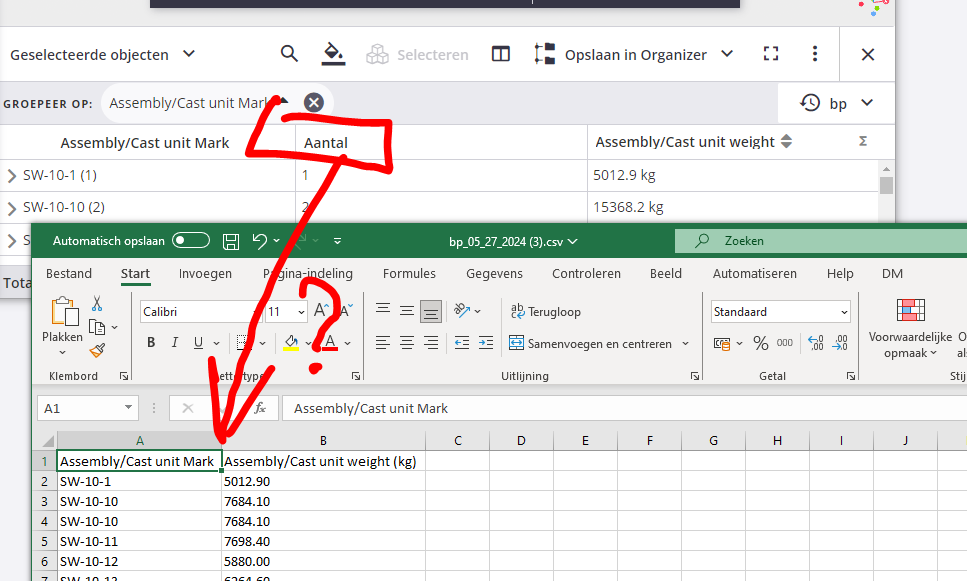This screenshot has height=581, width=967.
Task: Toggle Bold formatting
Action: tap(151, 342)
